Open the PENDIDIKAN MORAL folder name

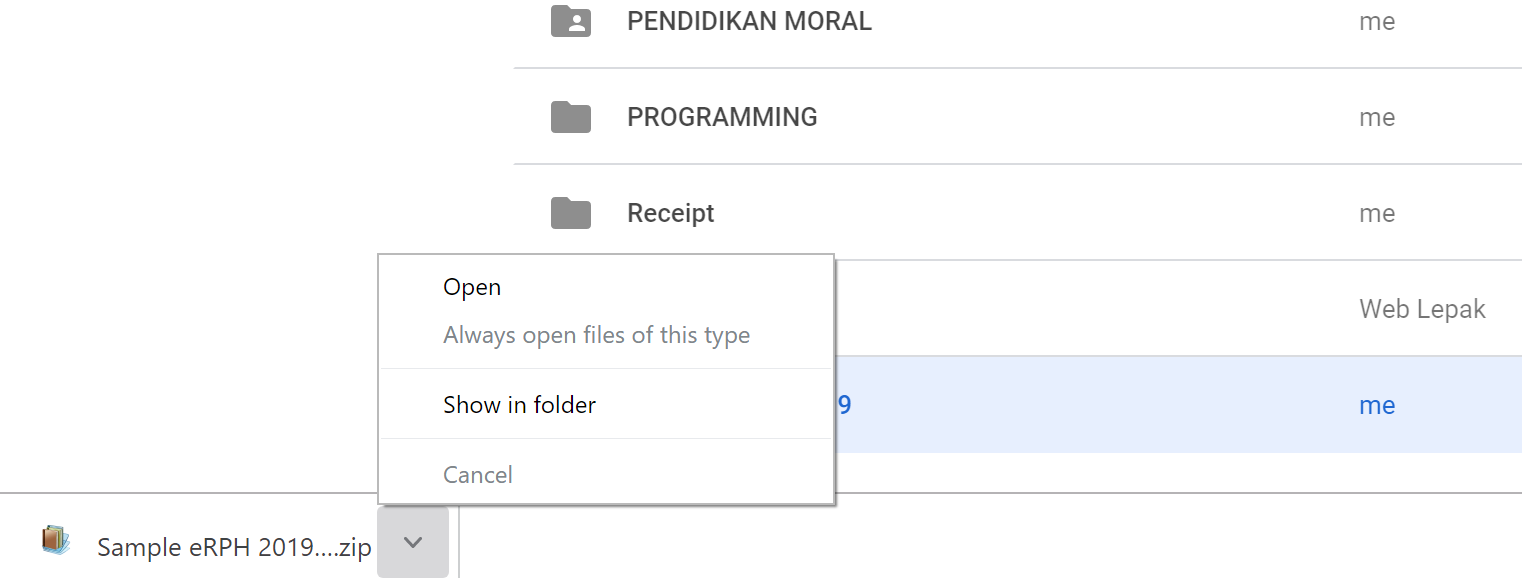click(x=749, y=21)
